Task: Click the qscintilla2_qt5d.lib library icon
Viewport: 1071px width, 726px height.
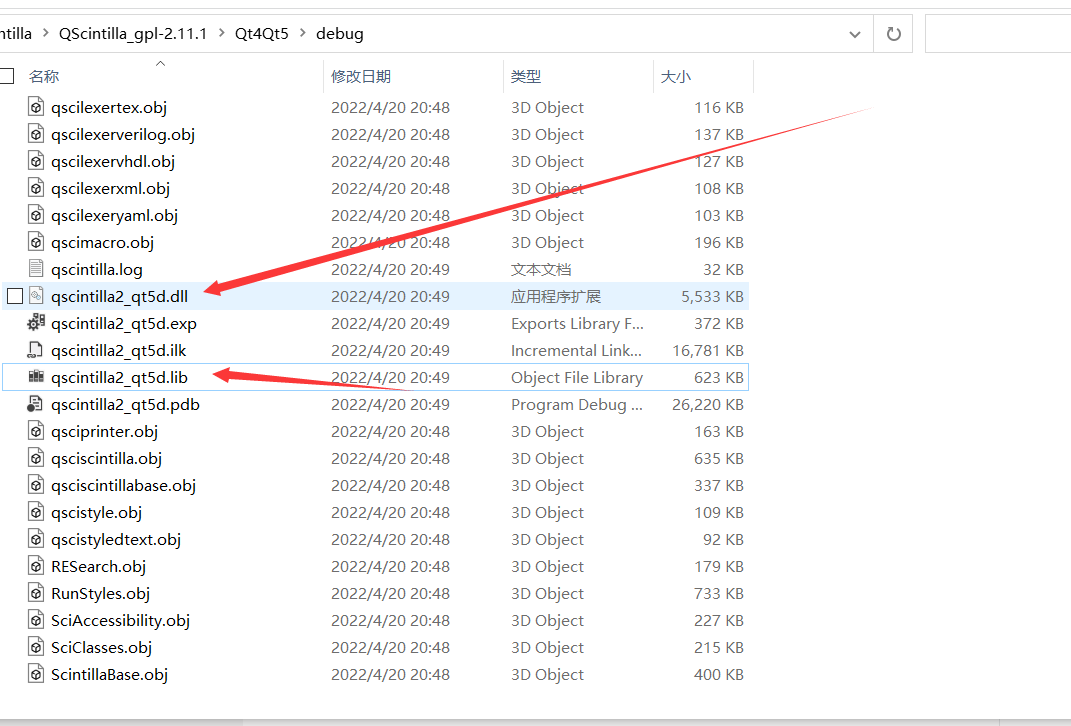Action: 36,377
